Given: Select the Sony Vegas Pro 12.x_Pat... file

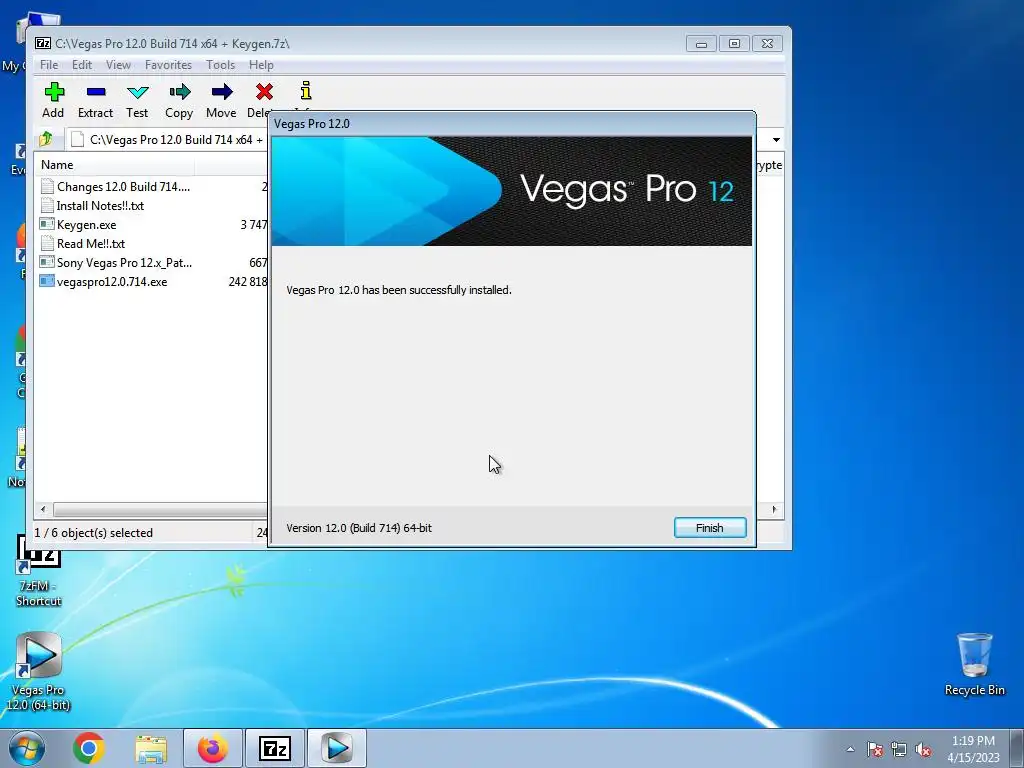Looking at the screenshot, I should [x=124, y=263].
